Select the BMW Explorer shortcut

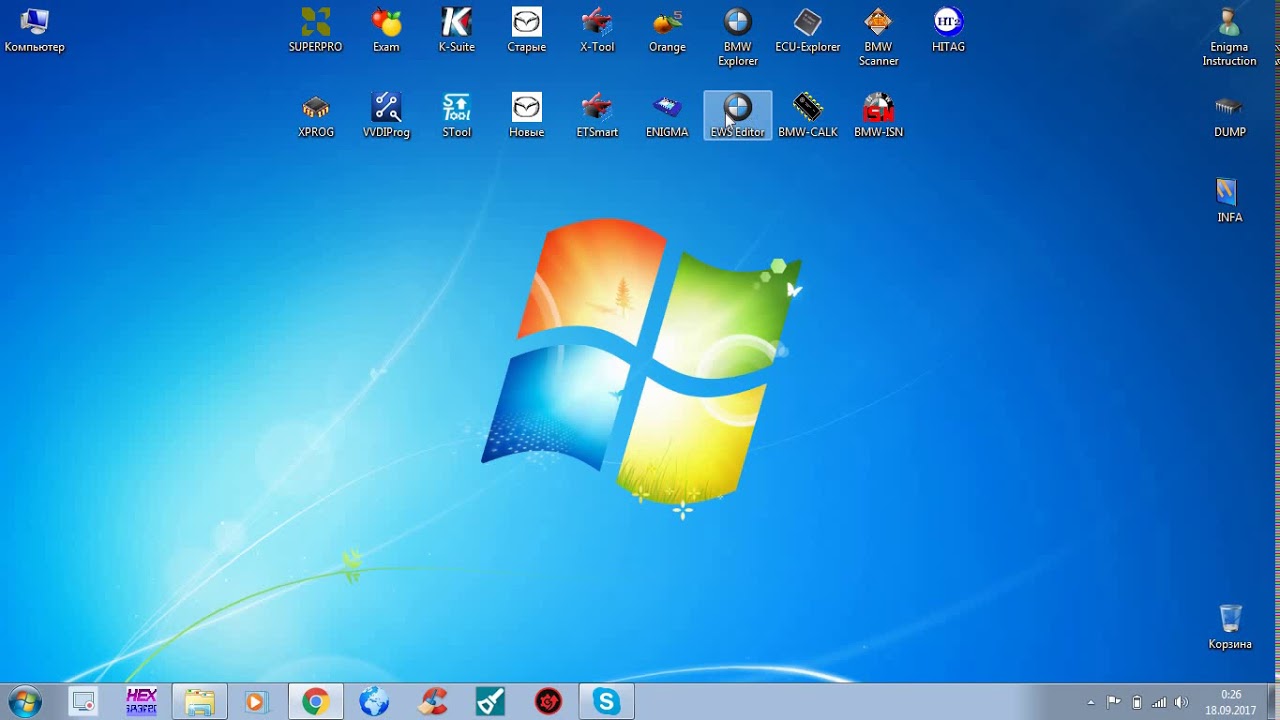(x=738, y=38)
